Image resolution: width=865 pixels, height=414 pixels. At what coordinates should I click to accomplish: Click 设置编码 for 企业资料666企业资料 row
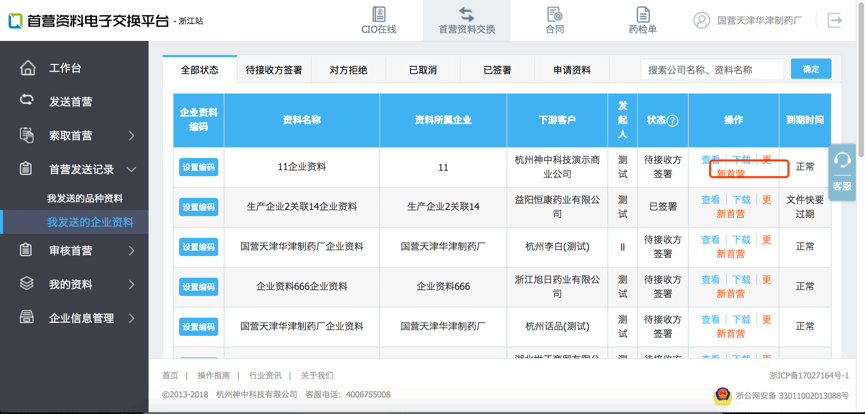coord(199,287)
